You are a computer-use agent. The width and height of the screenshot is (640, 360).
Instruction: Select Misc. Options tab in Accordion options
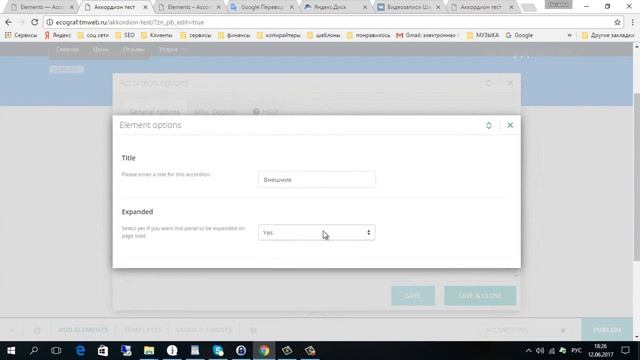pos(216,111)
